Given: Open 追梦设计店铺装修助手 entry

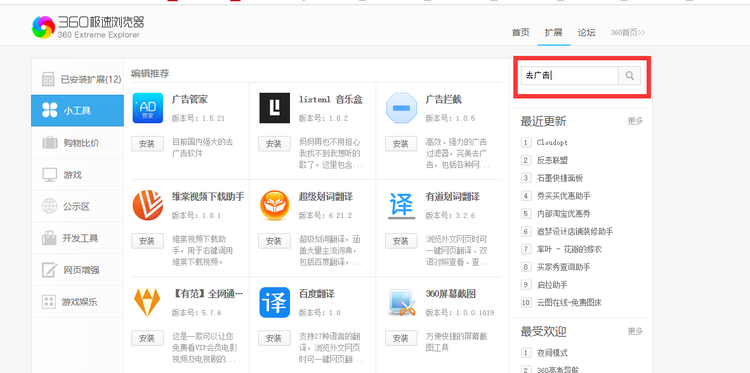Looking at the screenshot, I should pos(575,231).
